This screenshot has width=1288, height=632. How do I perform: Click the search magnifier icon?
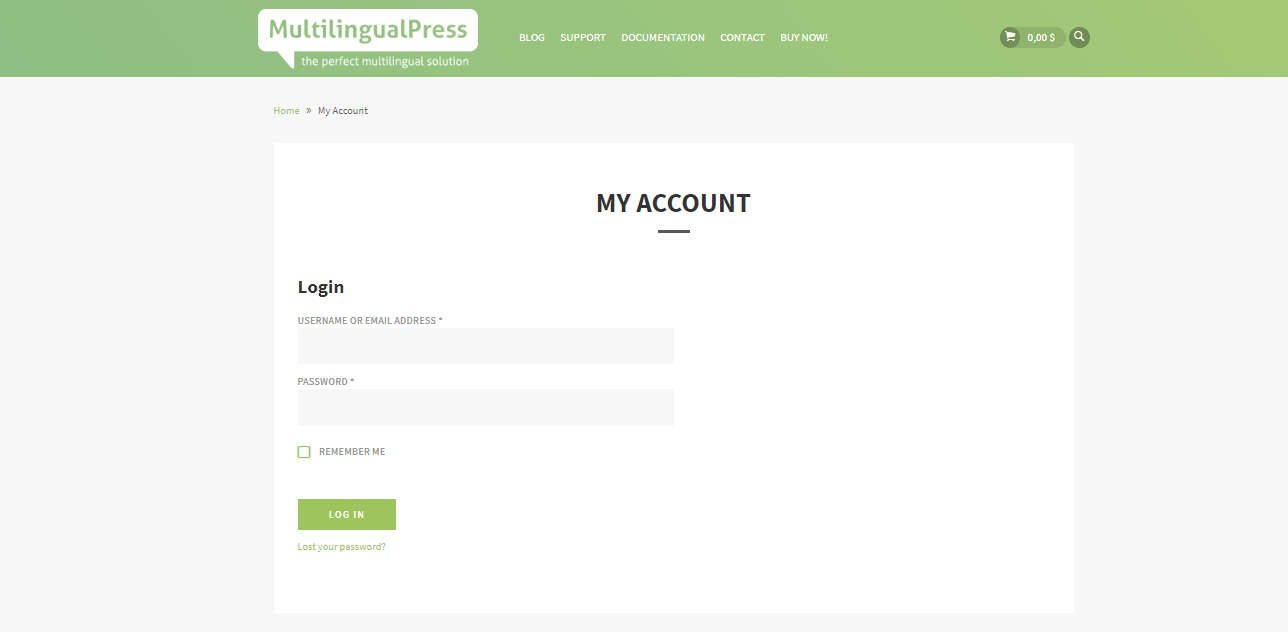(1079, 37)
